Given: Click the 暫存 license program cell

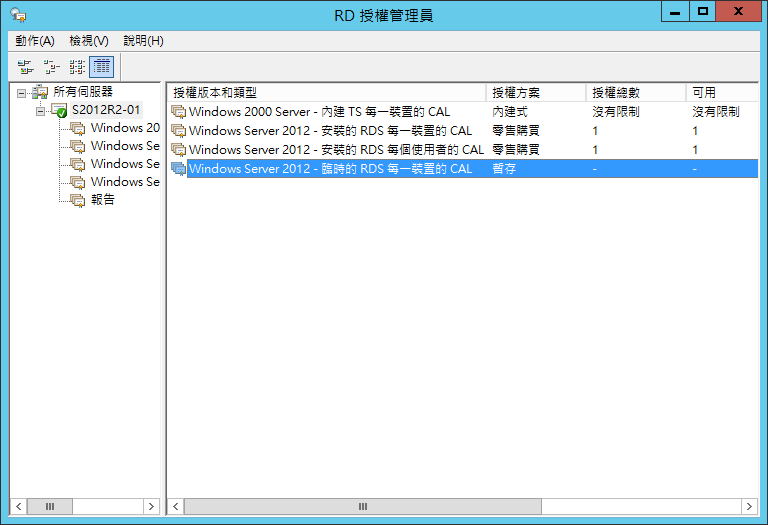Looking at the screenshot, I should click(x=504, y=168).
